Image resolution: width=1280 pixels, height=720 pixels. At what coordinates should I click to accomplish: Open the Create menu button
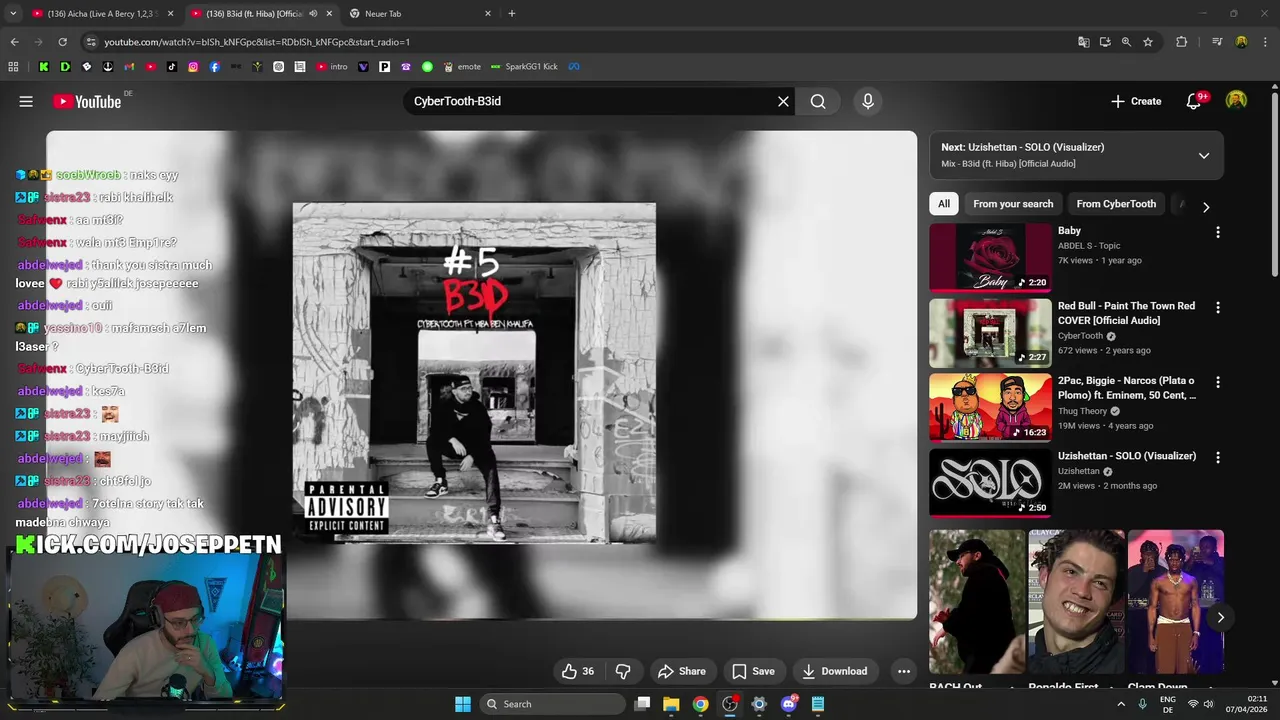pyautogui.click(x=1136, y=101)
